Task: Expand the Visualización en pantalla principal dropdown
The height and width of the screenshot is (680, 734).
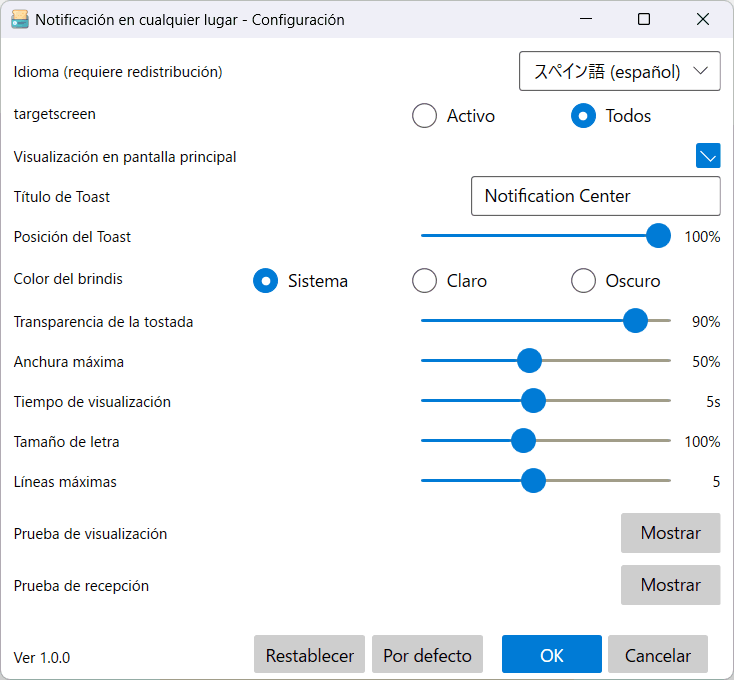Action: (708, 156)
